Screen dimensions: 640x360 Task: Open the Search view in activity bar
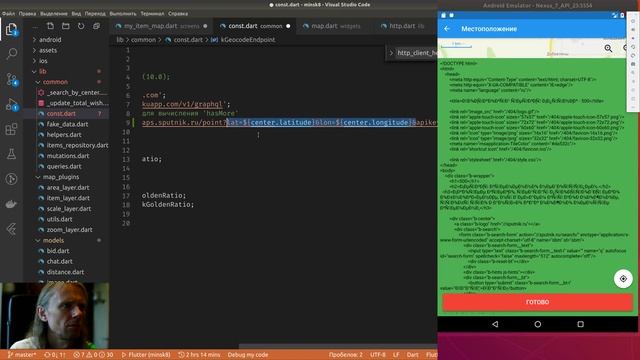pos(11,54)
